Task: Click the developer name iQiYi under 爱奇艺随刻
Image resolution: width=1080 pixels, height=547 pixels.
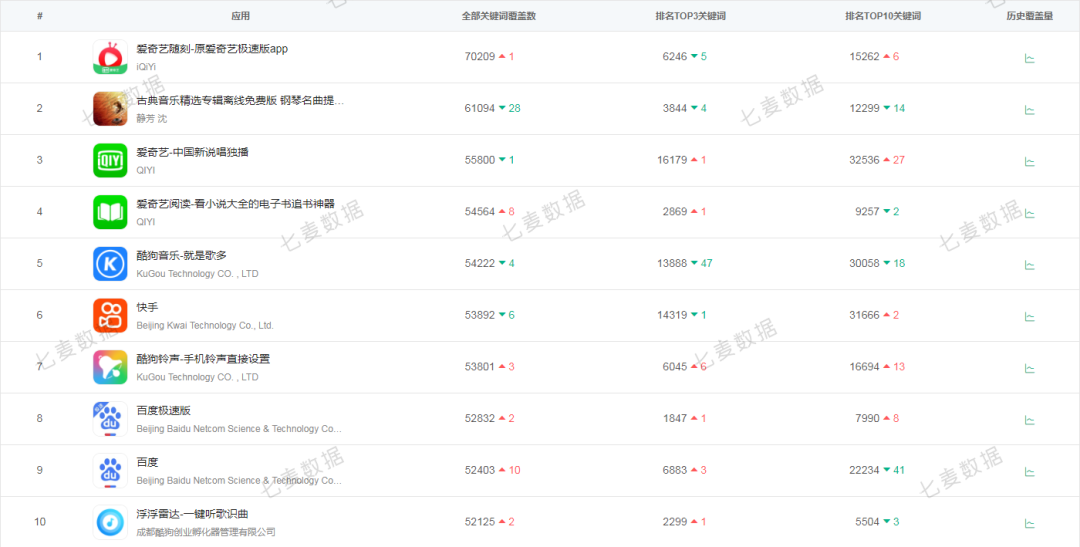Action: [x=146, y=67]
